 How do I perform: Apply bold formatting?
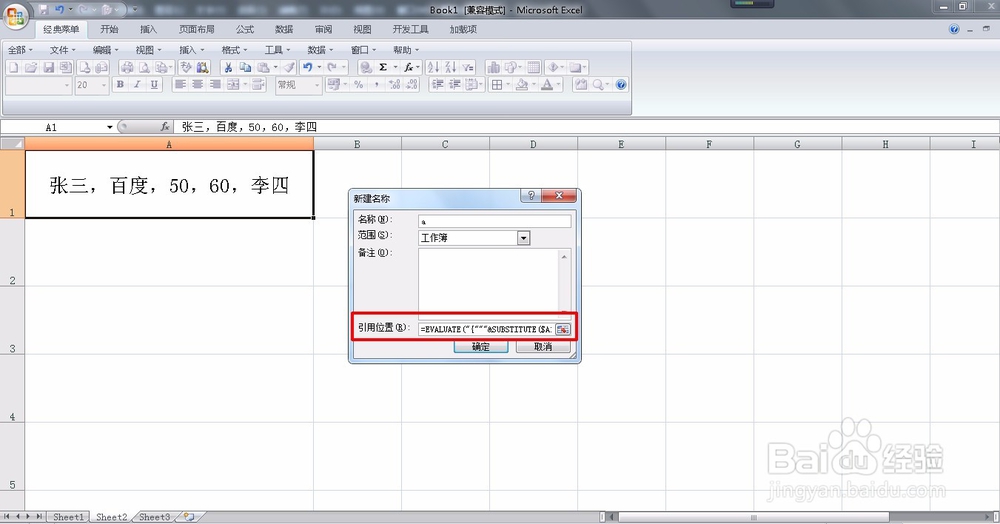tap(120, 85)
